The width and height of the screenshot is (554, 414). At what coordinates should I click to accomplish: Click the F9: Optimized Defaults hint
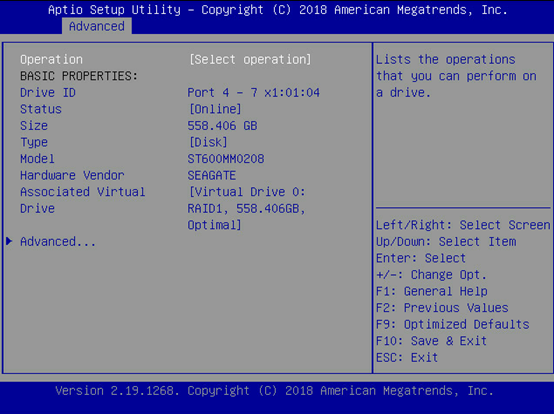click(x=453, y=324)
